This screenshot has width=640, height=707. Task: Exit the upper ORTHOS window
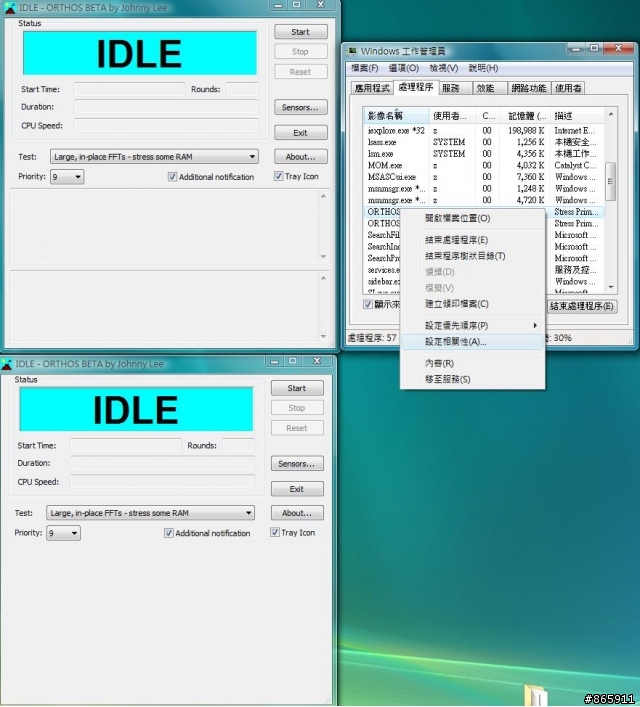pos(300,133)
